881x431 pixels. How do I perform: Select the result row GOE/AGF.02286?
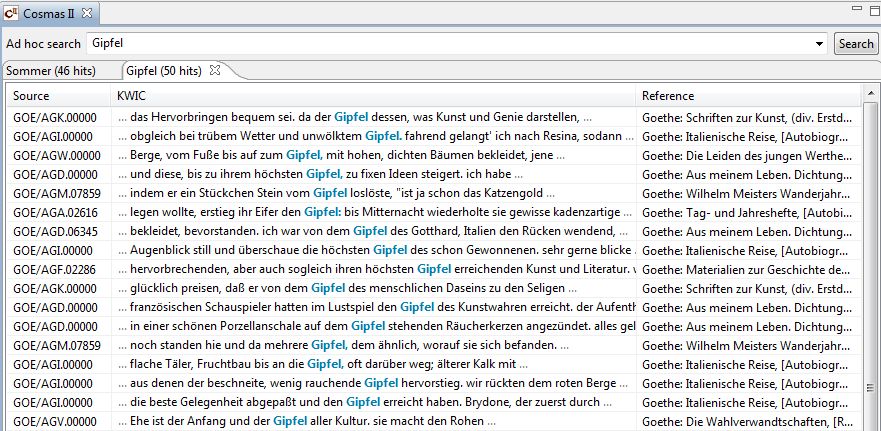[56, 270]
